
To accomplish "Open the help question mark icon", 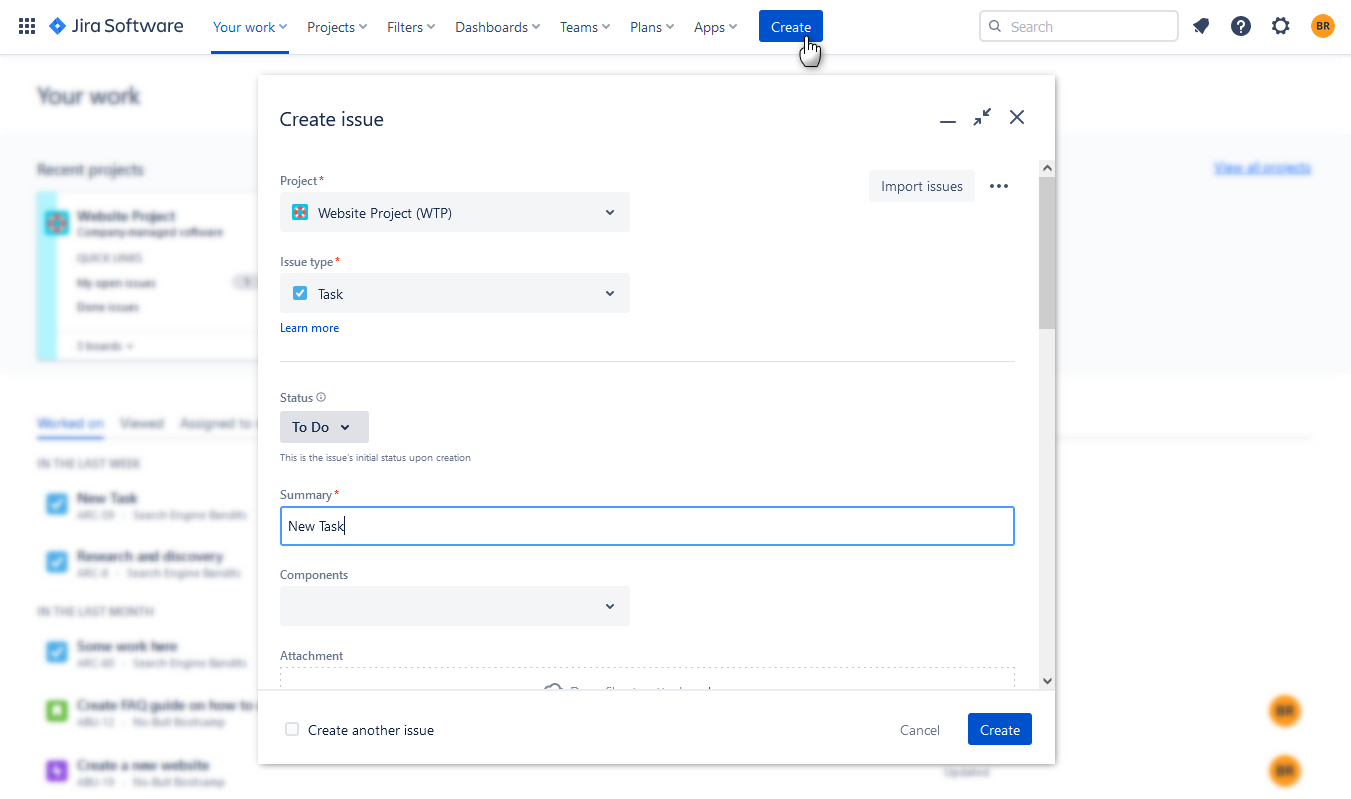I will pos(1241,27).
